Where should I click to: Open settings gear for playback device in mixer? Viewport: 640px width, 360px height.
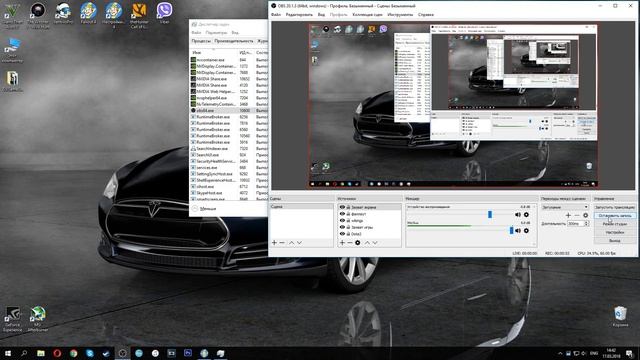point(526,215)
